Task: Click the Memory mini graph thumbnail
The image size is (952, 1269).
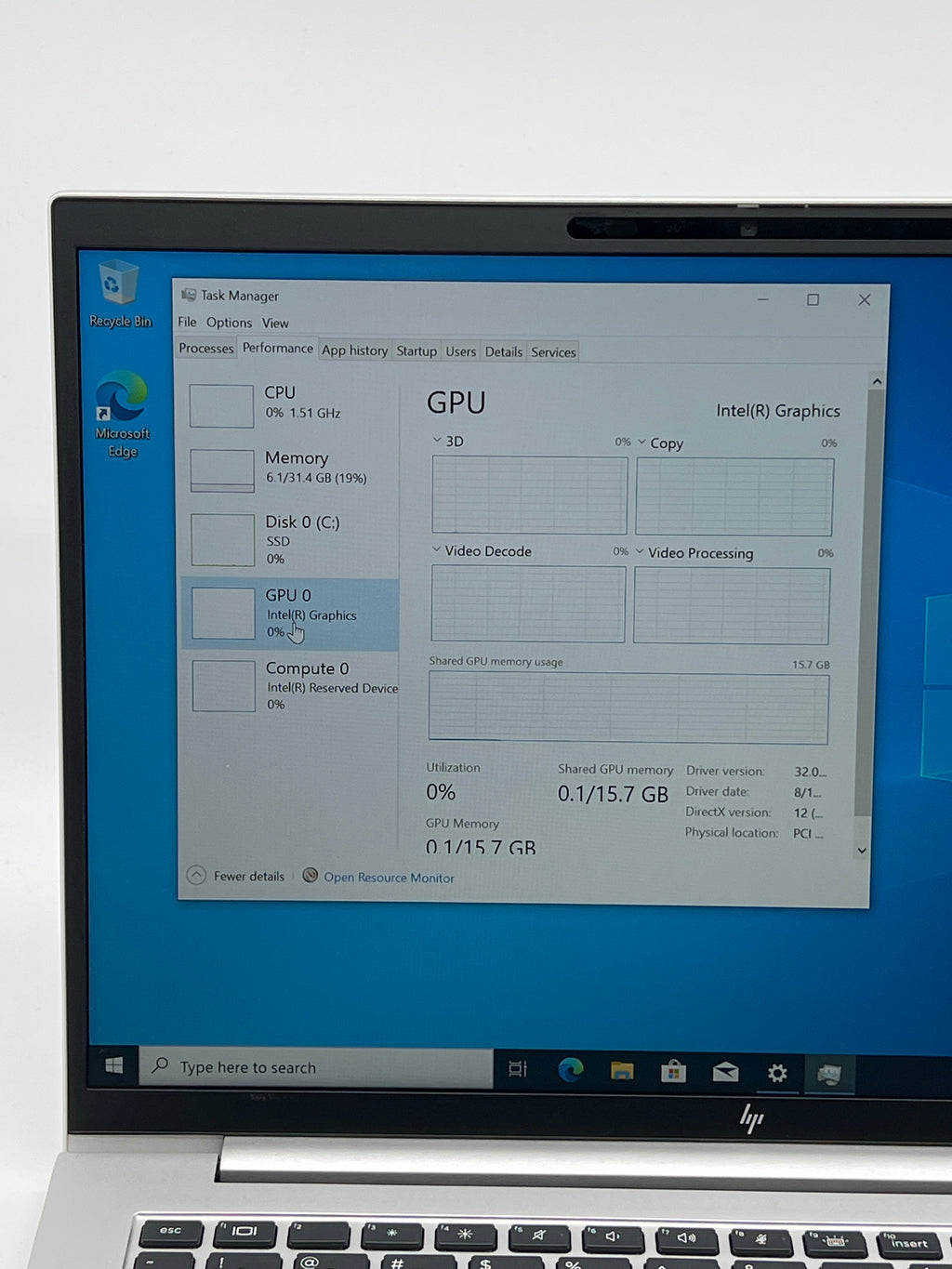Action: tap(222, 470)
